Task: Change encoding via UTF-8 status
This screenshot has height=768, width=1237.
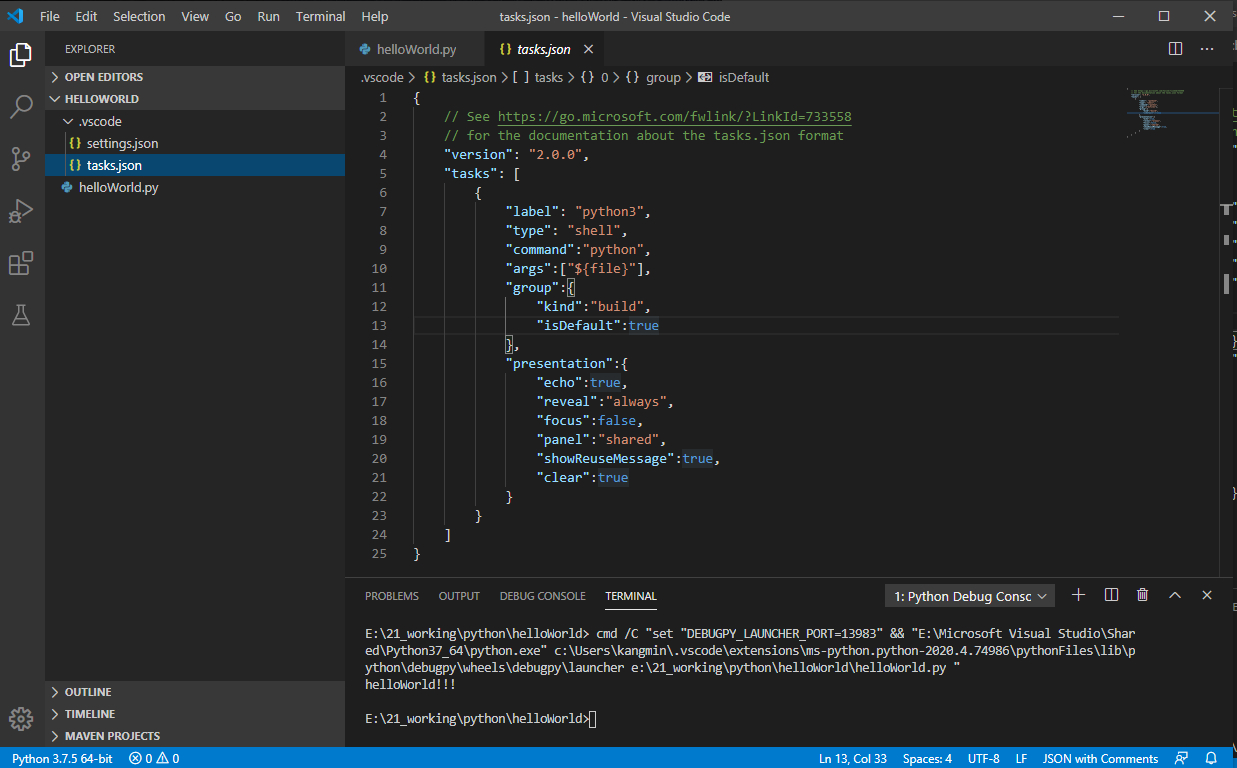Action: (983, 758)
